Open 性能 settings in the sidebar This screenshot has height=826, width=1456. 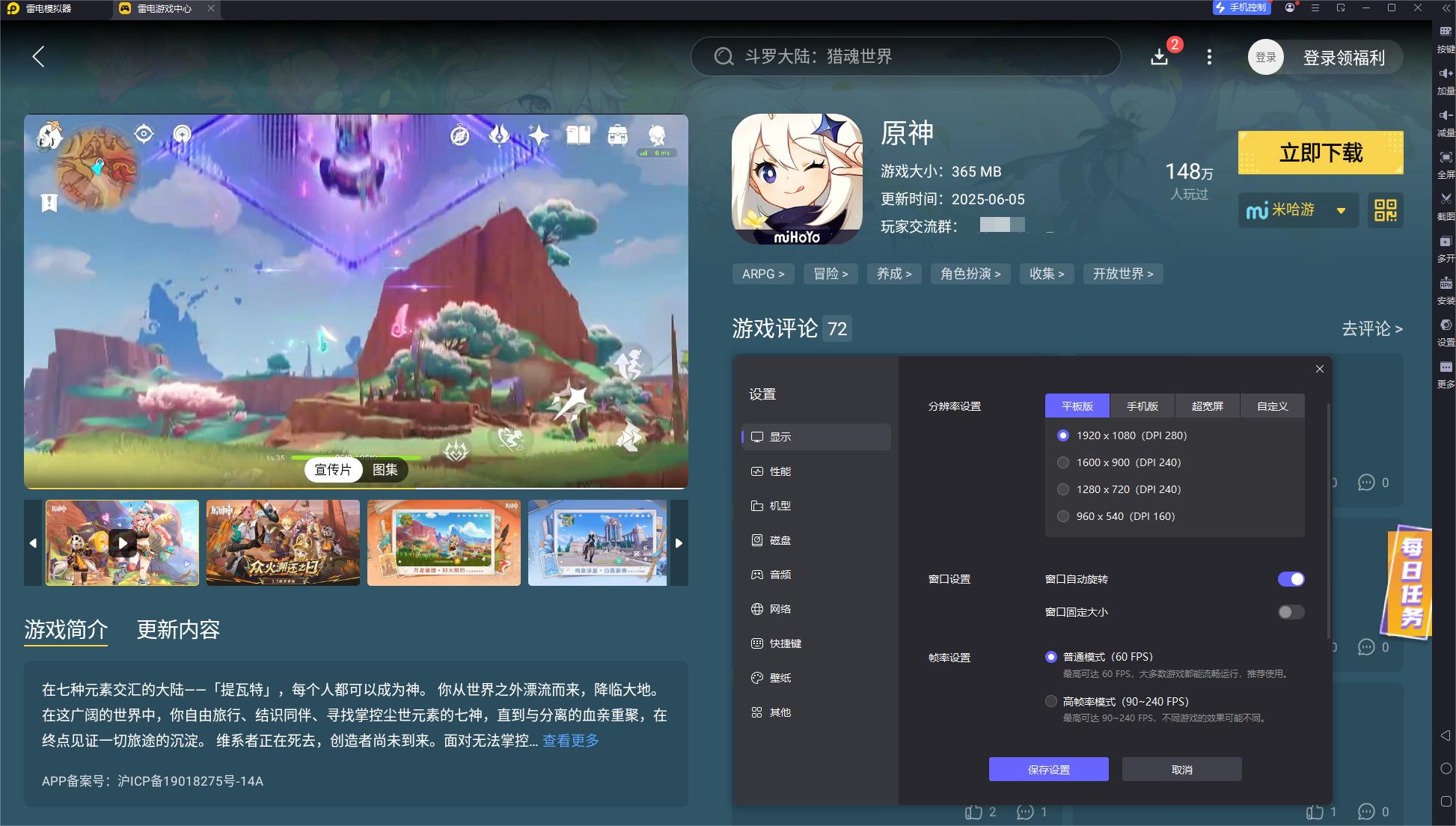781,471
